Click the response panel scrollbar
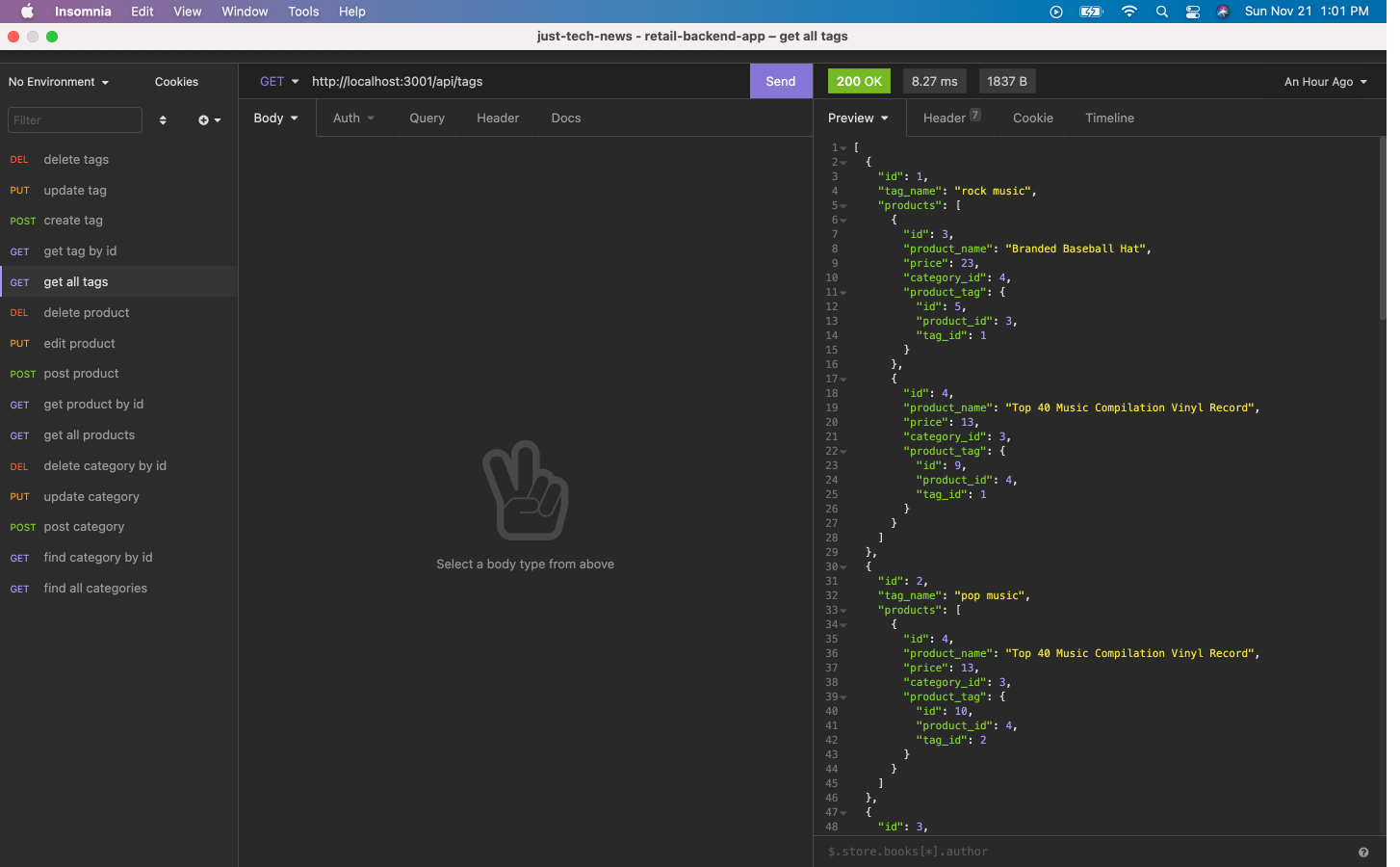1400x867 pixels. [x=1381, y=231]
